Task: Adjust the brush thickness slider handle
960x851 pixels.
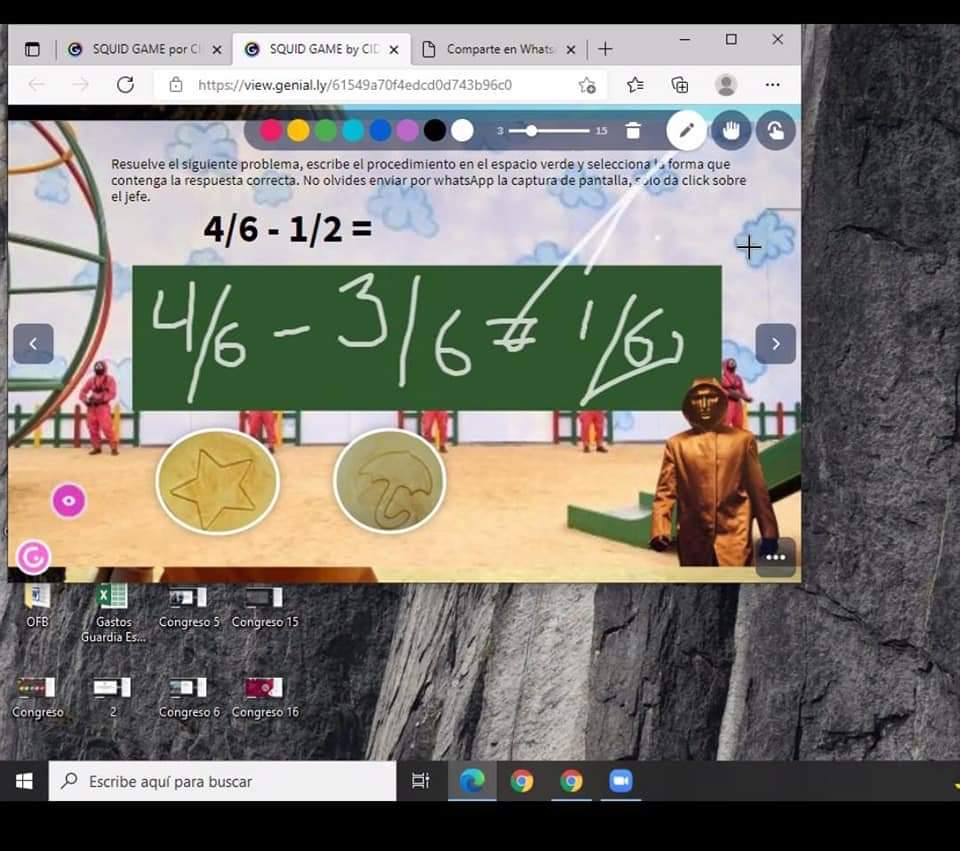Action: click(531, 130)
